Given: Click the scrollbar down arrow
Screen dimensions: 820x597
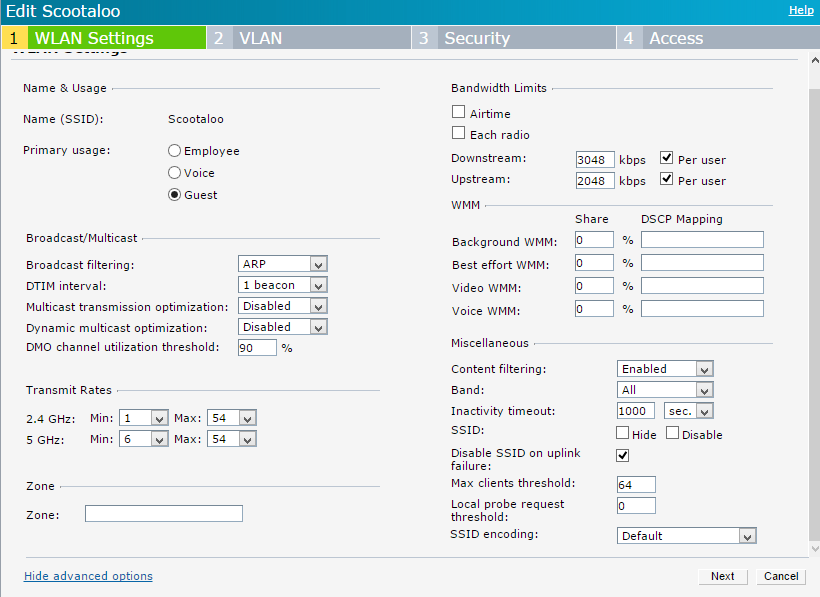Looking at the screenshot, I should click(815, 548).
